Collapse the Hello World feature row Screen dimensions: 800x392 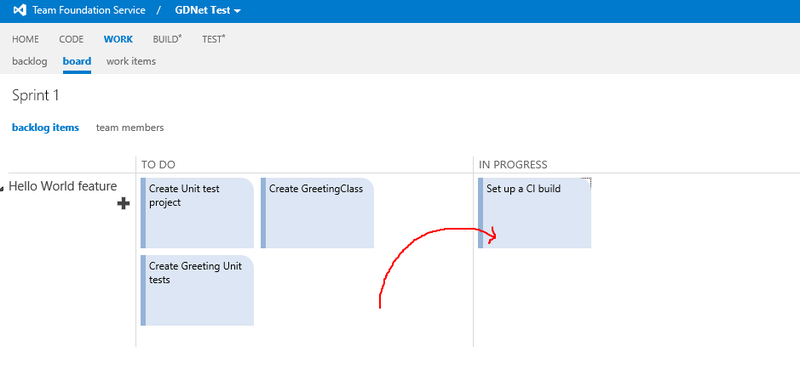click(2, 188)
